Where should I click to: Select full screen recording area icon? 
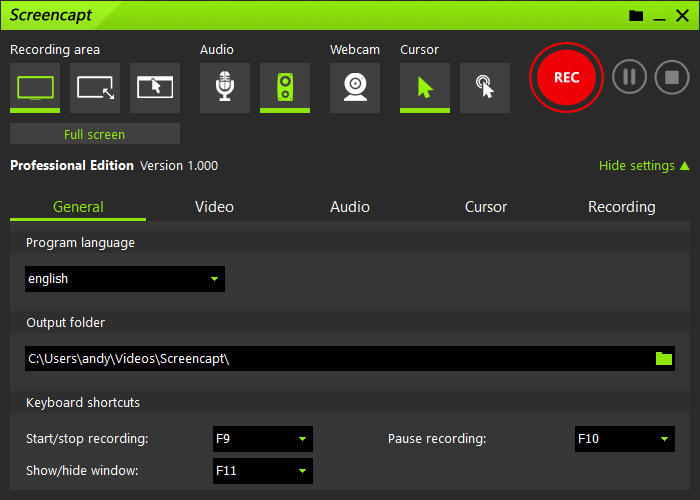35,88
